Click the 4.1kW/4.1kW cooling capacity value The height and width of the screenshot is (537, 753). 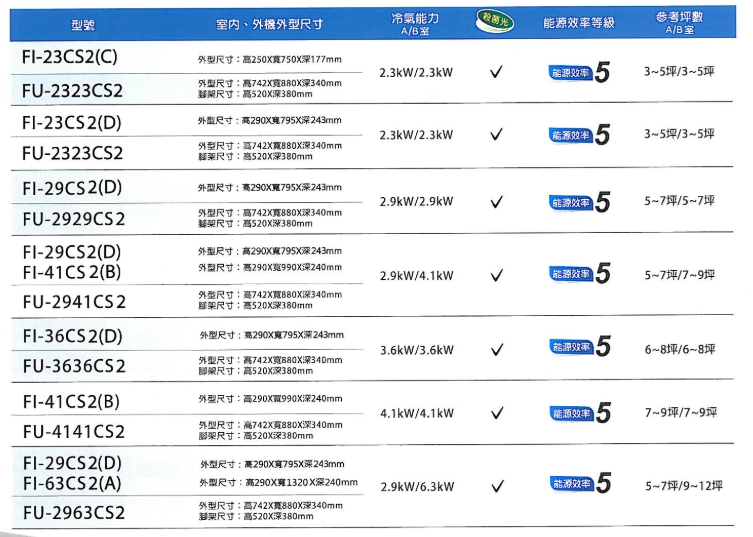tap(416, 413)
